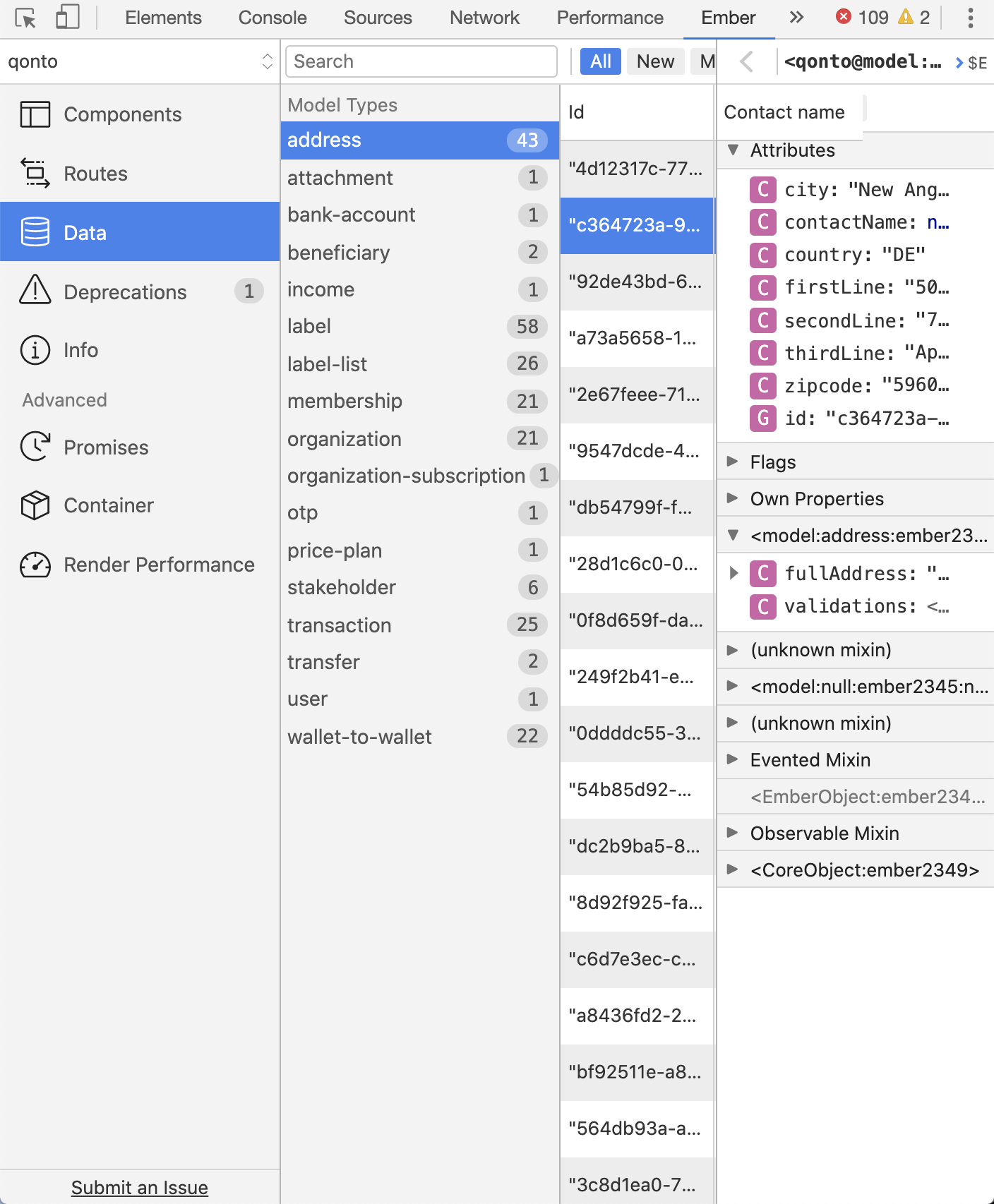This screenshot has width=994, height=1204.
Task: Open the Components panel icon
Action: 35,114
